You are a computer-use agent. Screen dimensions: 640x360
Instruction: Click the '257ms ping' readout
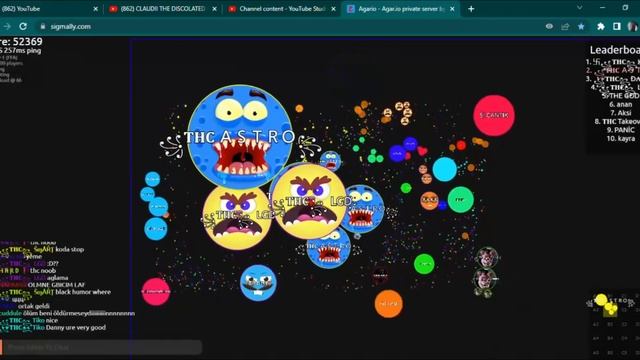22,51
